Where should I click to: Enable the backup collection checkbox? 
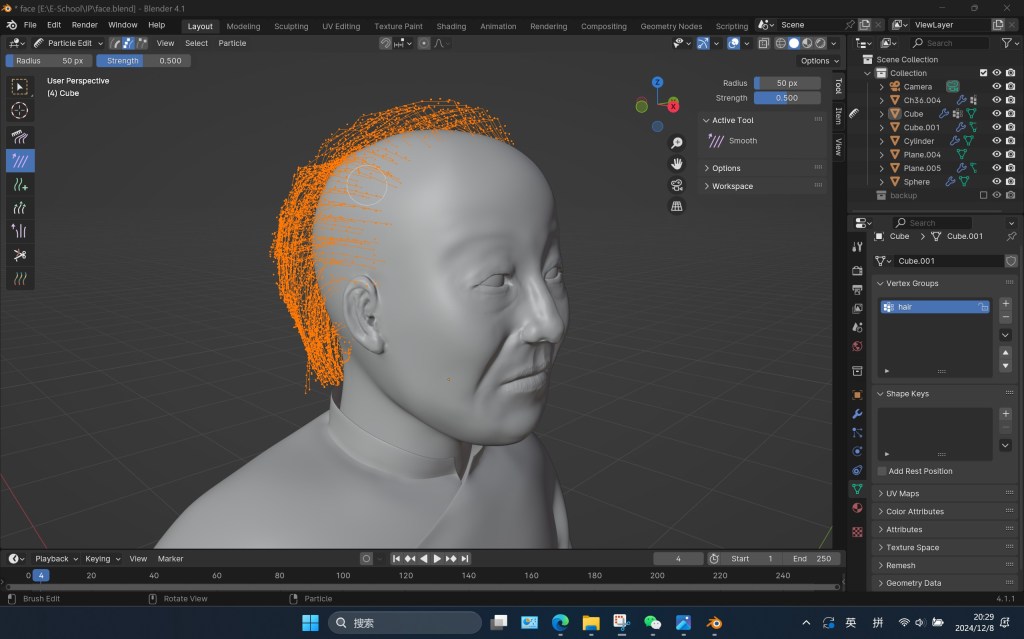point(983,196)
